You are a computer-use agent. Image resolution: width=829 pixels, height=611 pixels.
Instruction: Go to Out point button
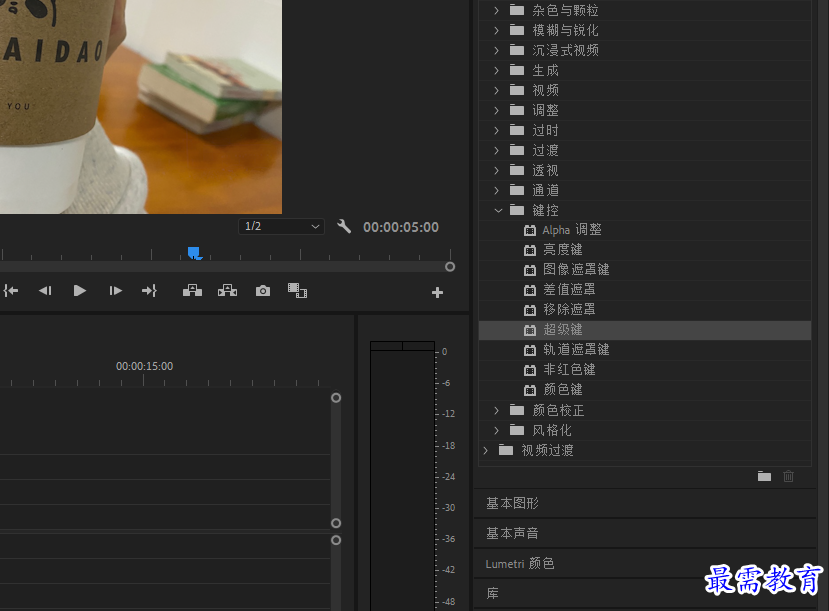(149, 291)
